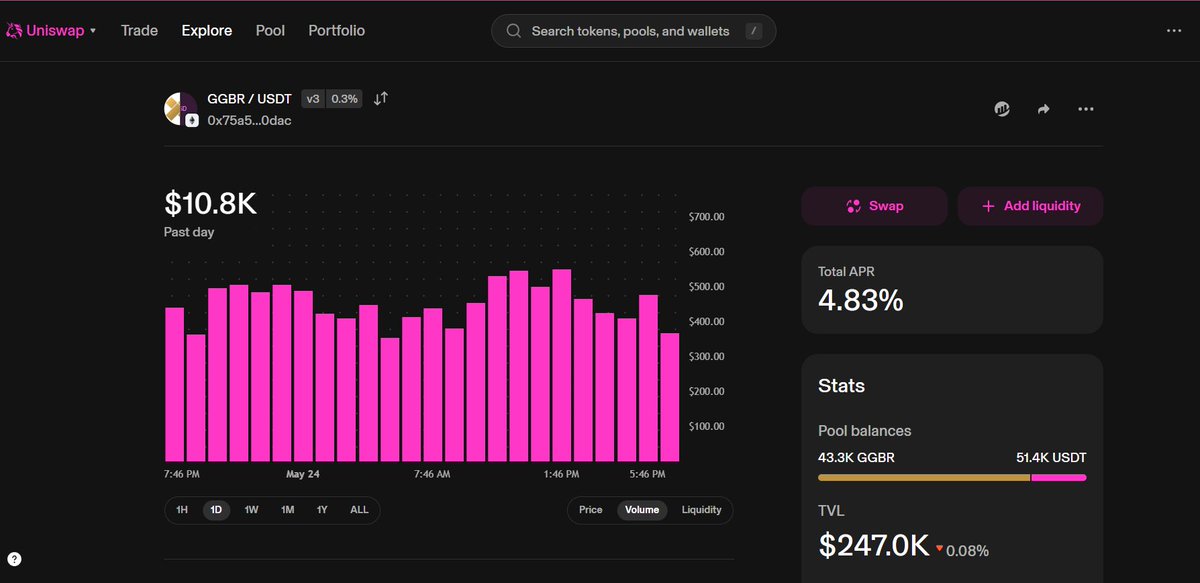This screenshot has width=1200, height=583.
Task: Click the GGBR / USDT pair name
Action: click(x=250, y=98)
